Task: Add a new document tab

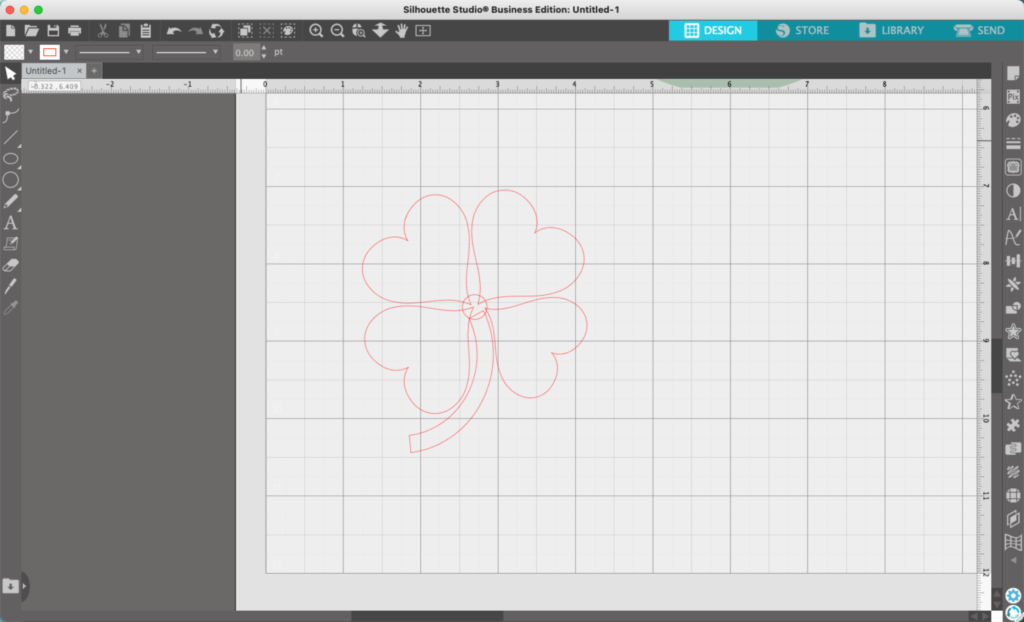Action: [x=94, y=71]
